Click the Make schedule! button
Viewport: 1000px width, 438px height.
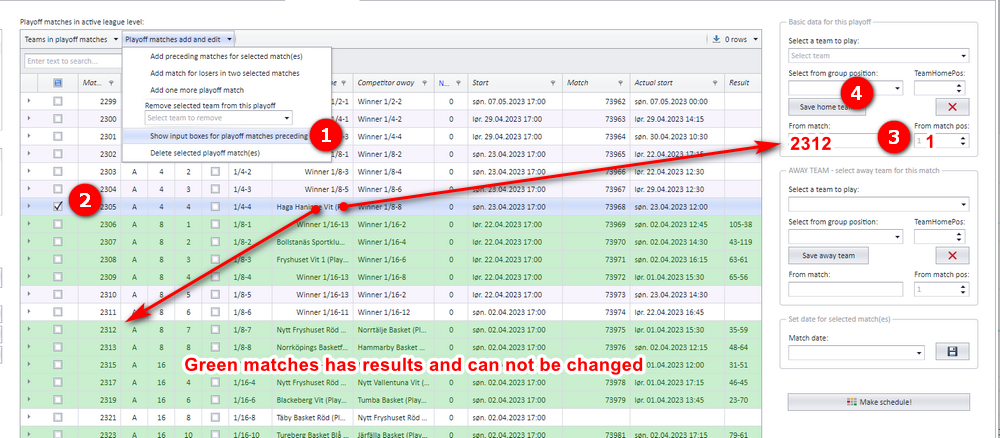click(x=878, y=402)
